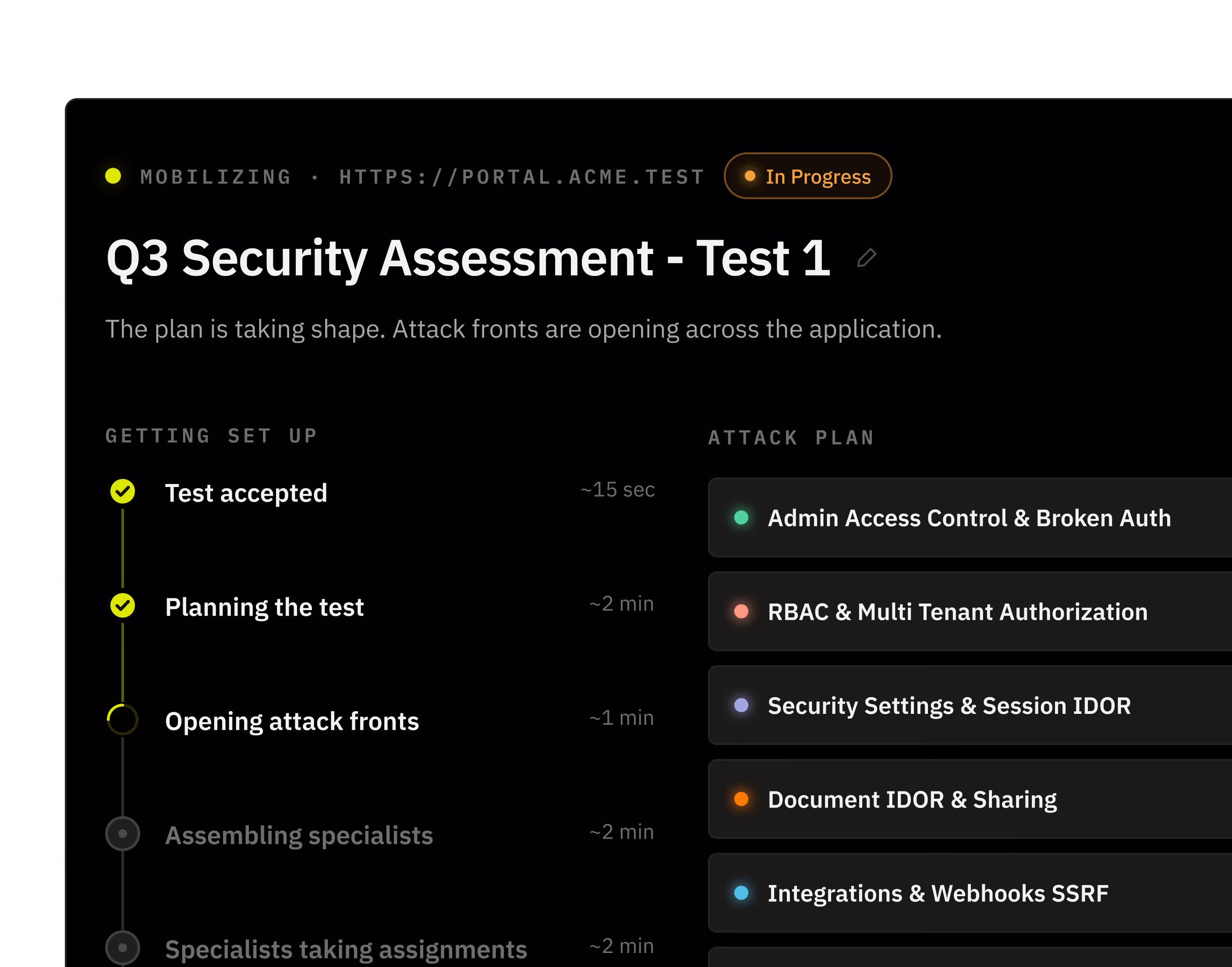Select the Specialists taking assignments step label
Image resolution: width=1232 pixels, height=967 pixels.
(x=346, y=949)
